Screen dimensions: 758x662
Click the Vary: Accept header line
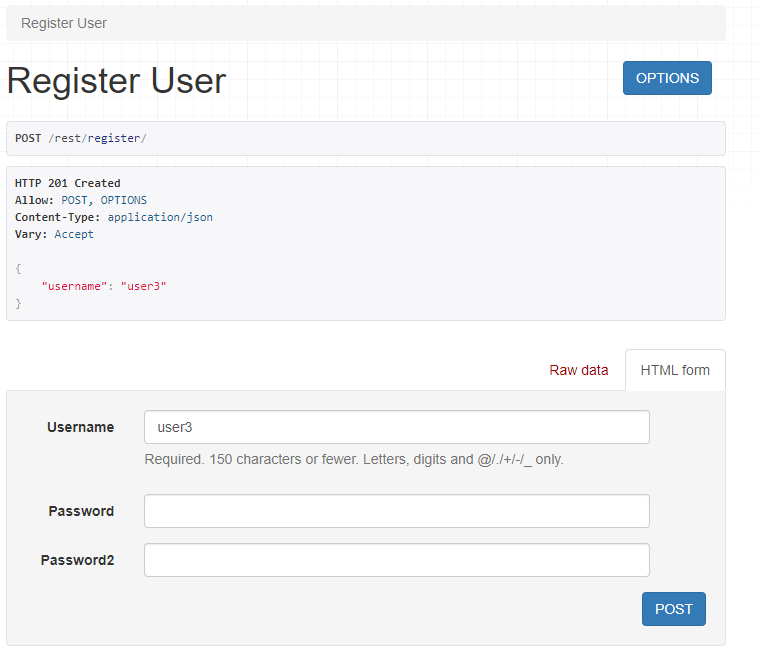pos(54,234)
